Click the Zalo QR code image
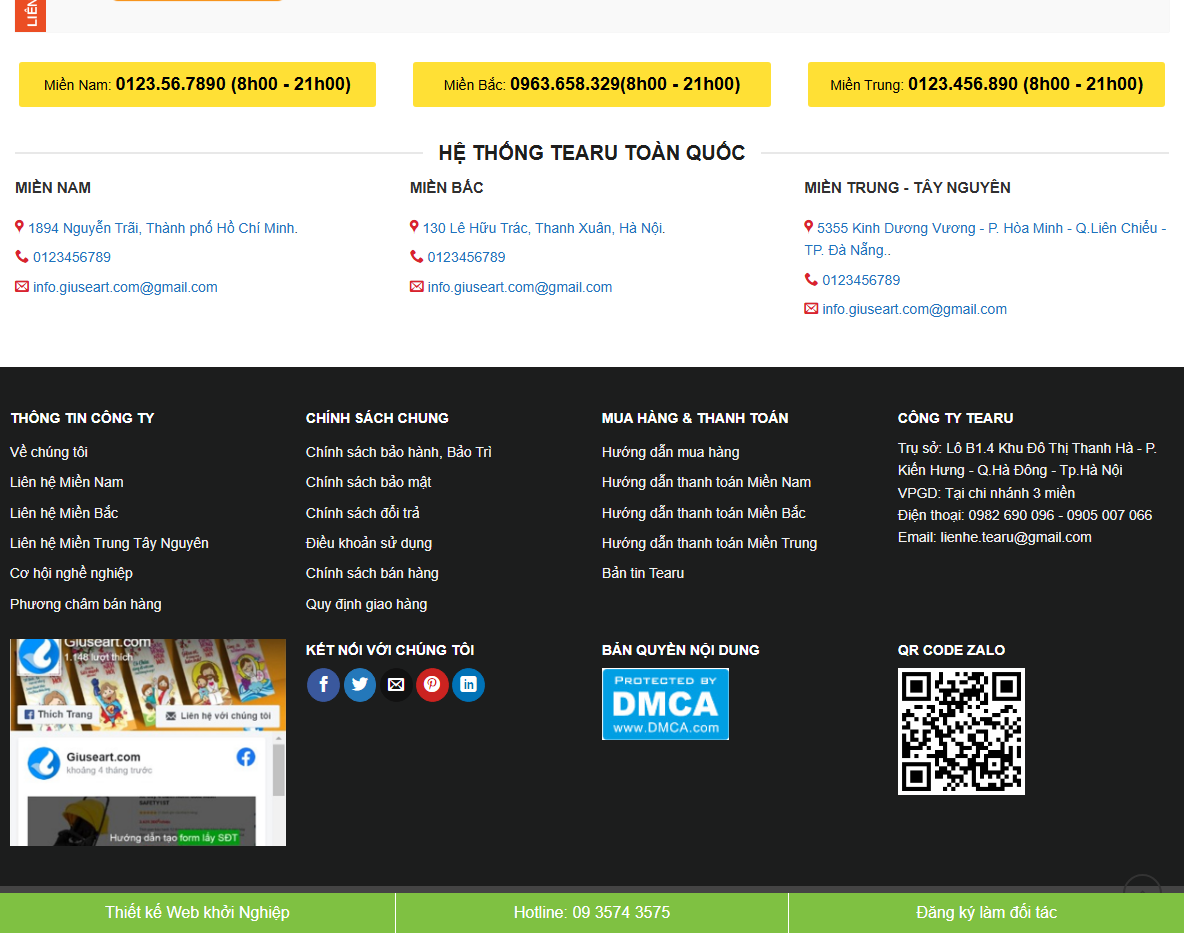Image resolution: width=1184 pixels, height=933 pixels. point(961,731)
